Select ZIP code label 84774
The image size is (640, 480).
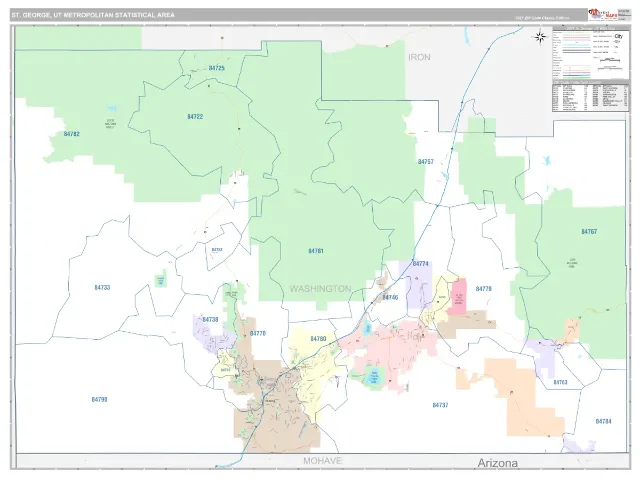point(421,264)
